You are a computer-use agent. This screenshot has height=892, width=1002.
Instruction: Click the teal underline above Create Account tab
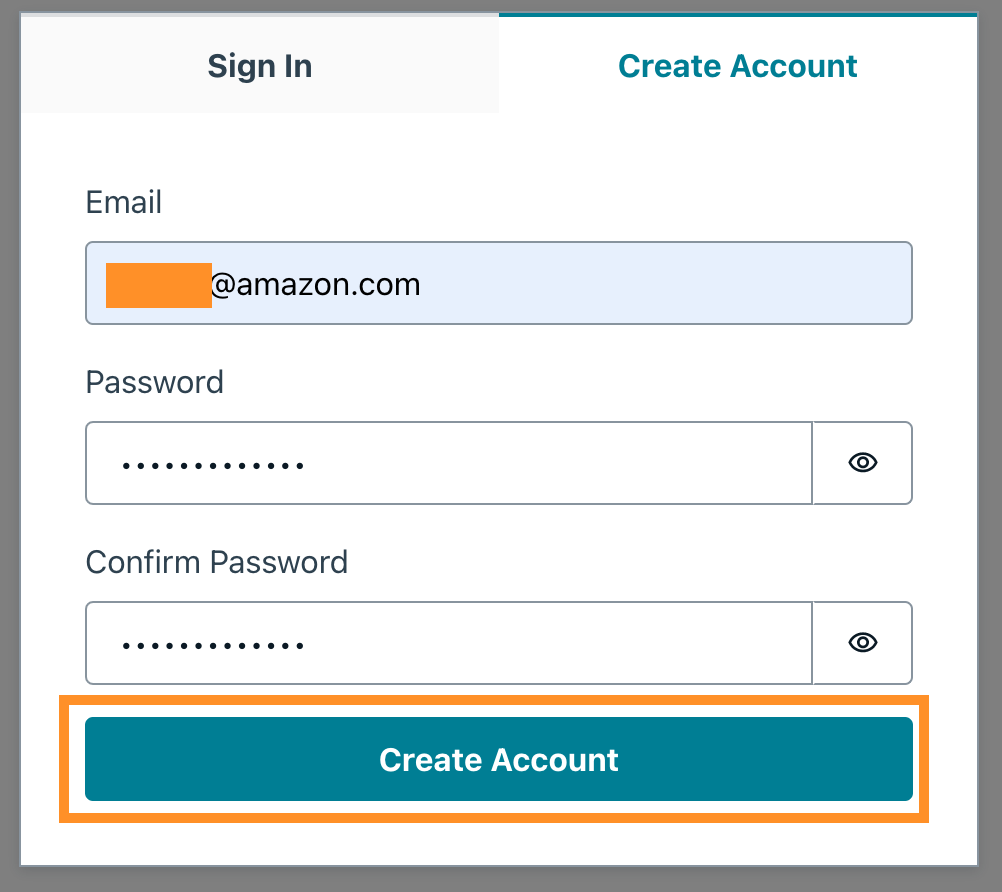click(738, 14)
